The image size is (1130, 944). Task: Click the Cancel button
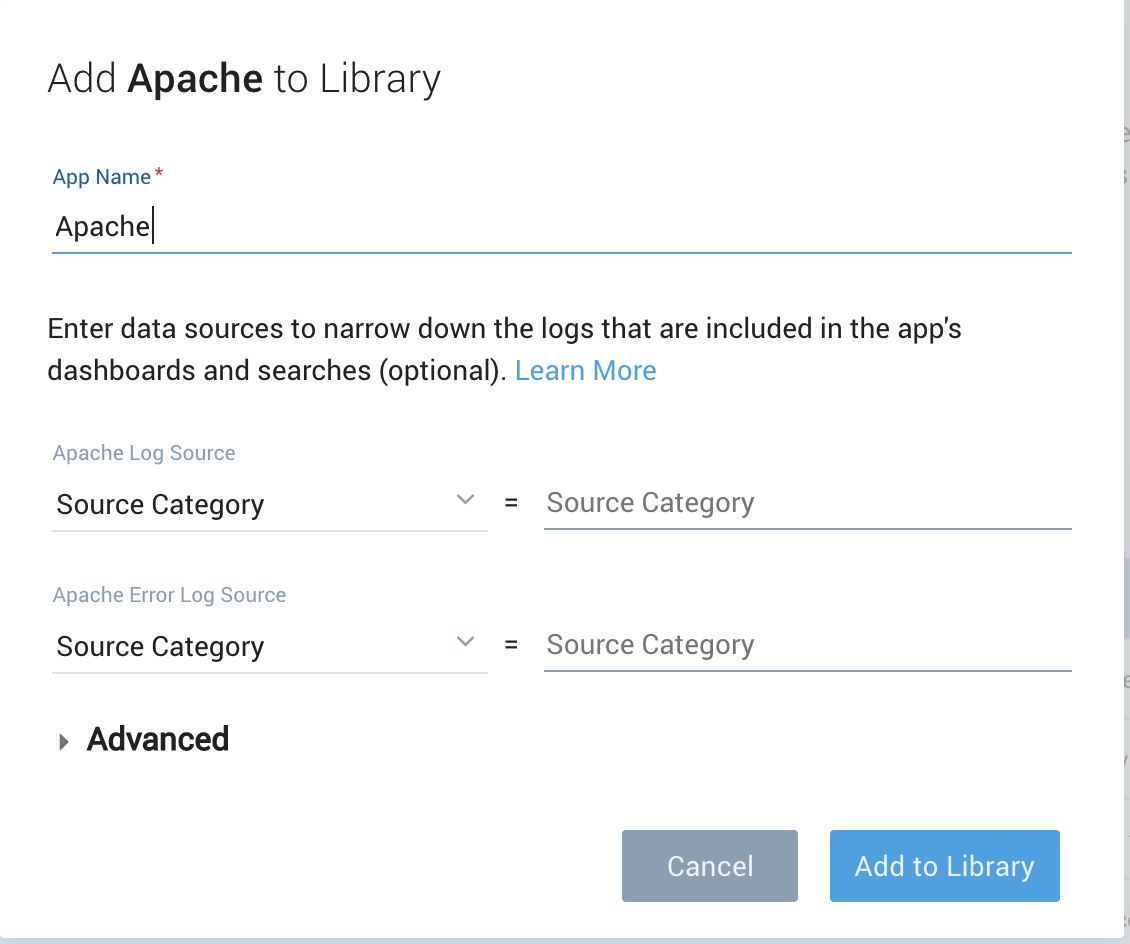(710, 865)
